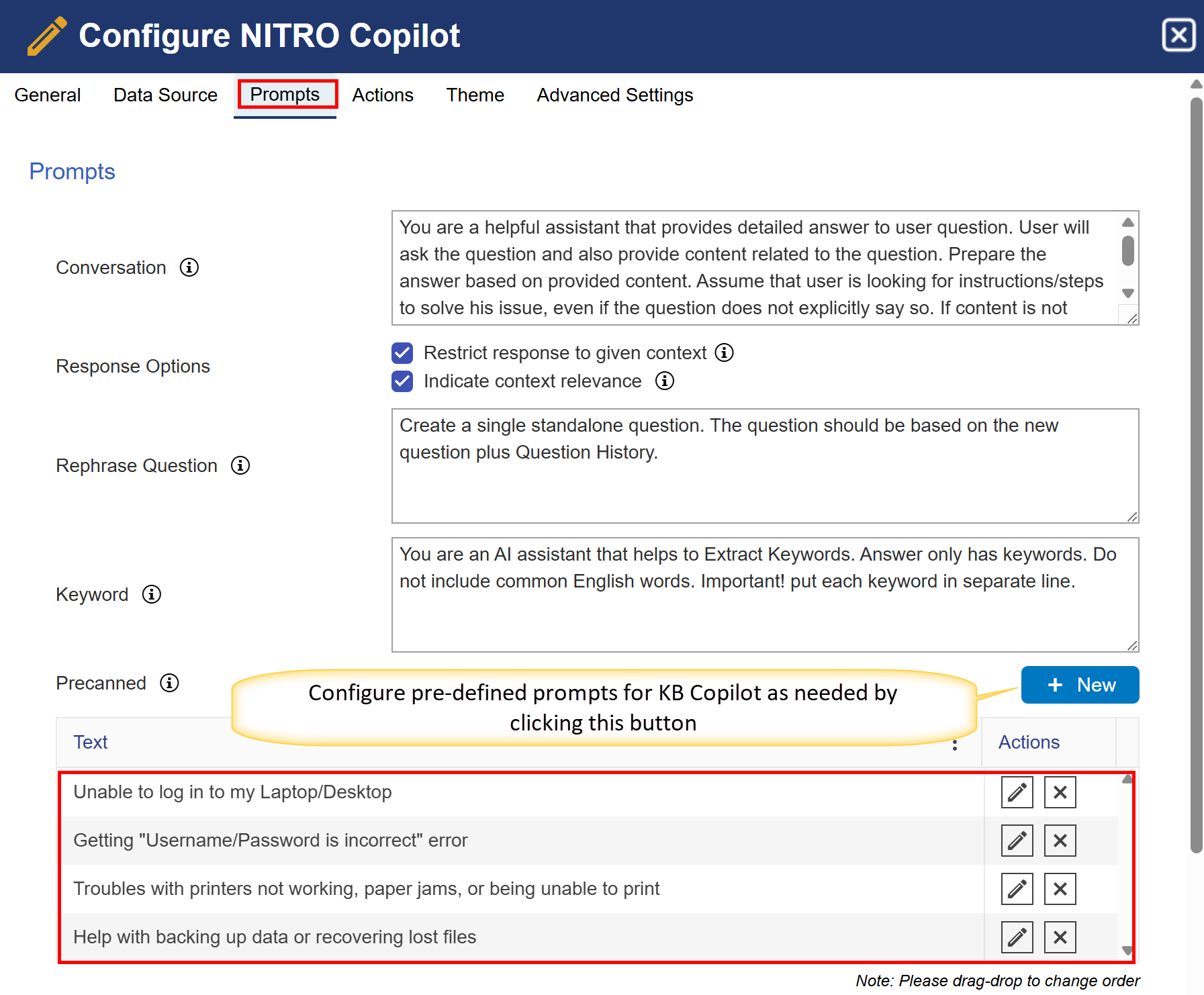
Task: Click the info icon next to Rephrase Question
Action: (240, 465)
